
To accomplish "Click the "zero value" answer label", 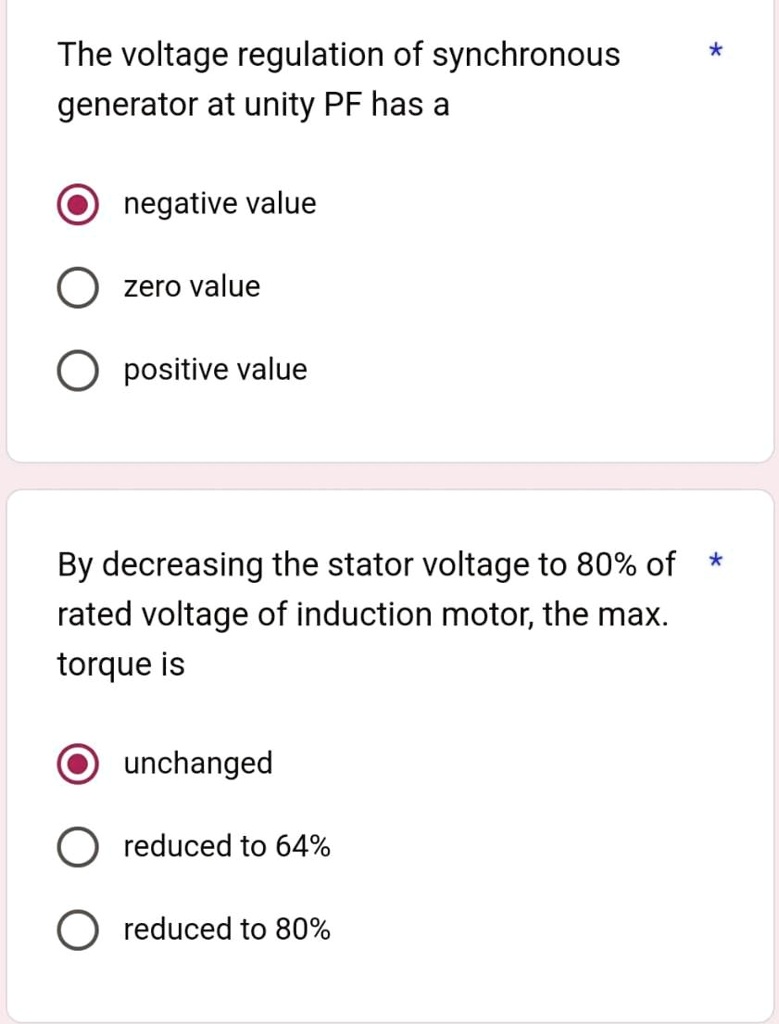I will pyautogui.click(x=191, y=287).
